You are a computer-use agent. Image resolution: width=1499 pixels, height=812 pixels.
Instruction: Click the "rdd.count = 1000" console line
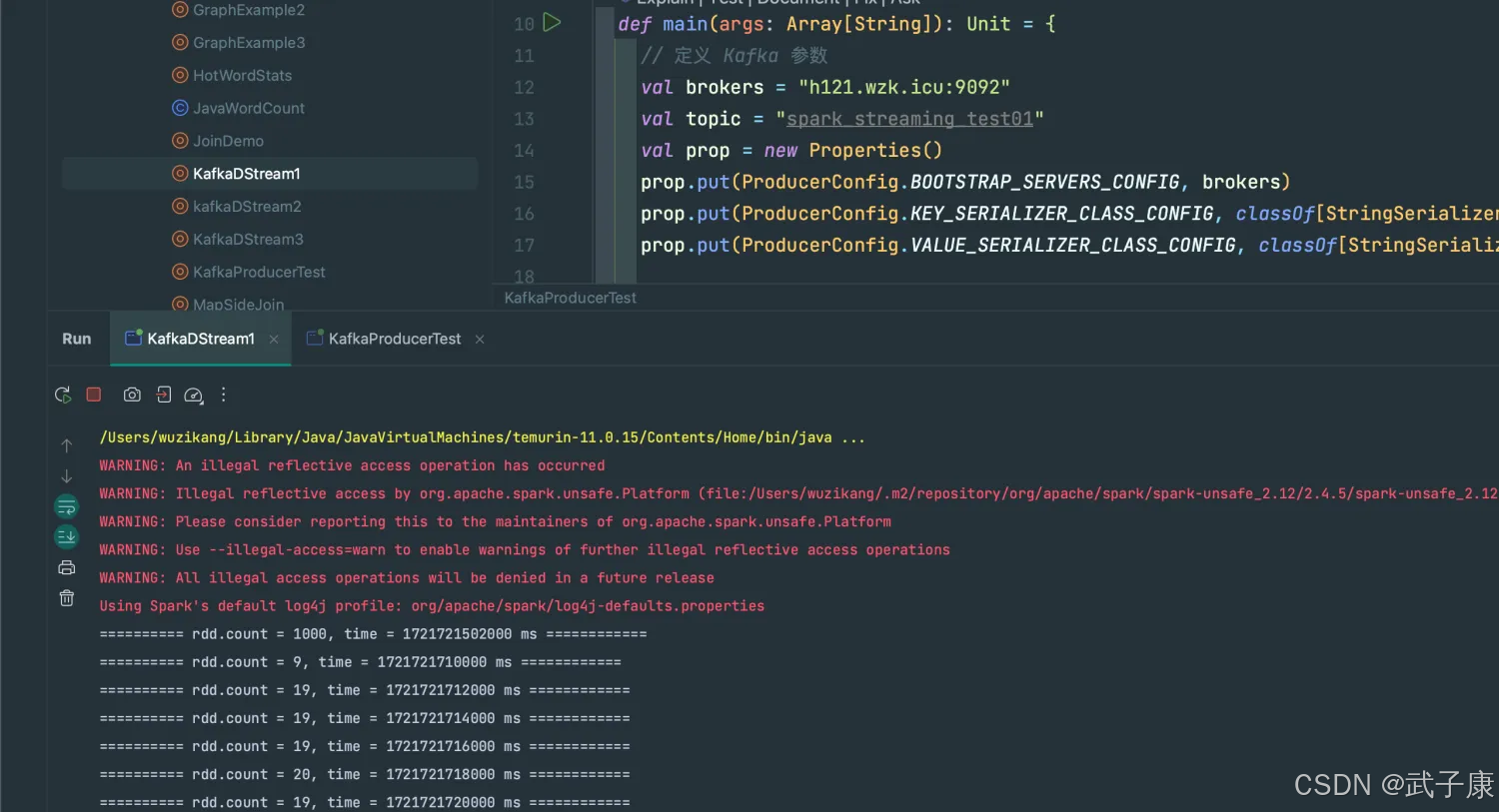[373, 634]
